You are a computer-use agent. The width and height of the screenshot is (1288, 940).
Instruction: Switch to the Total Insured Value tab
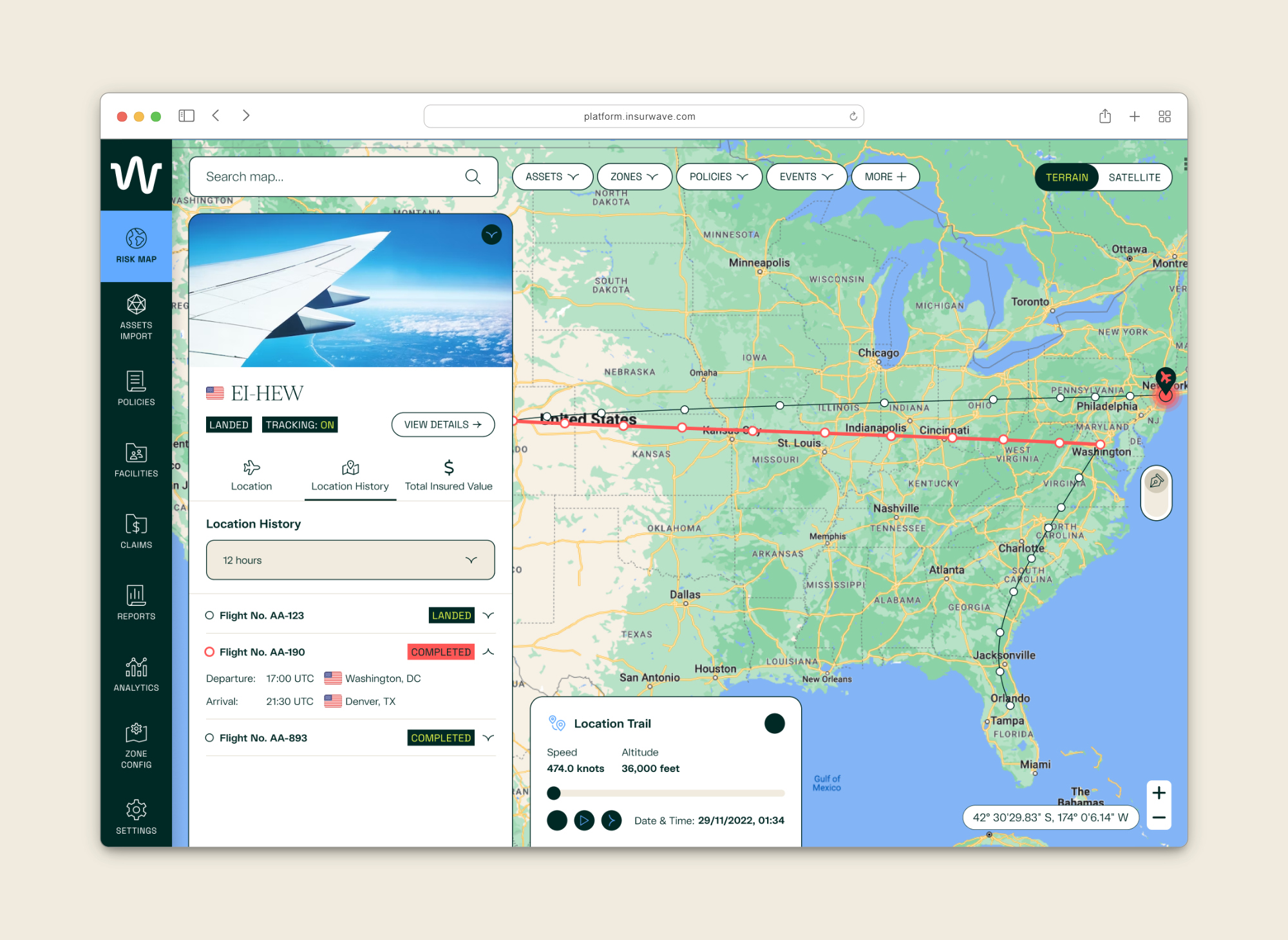448,476
